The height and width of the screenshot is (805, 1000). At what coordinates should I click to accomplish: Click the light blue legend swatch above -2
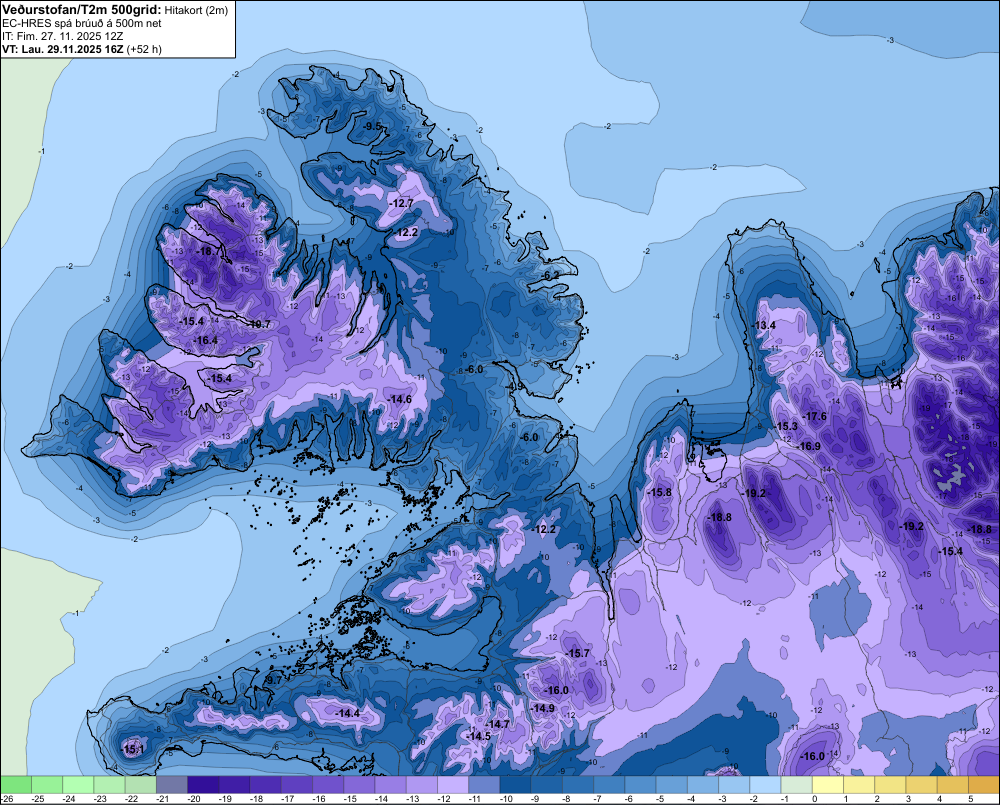coord(765,785)
